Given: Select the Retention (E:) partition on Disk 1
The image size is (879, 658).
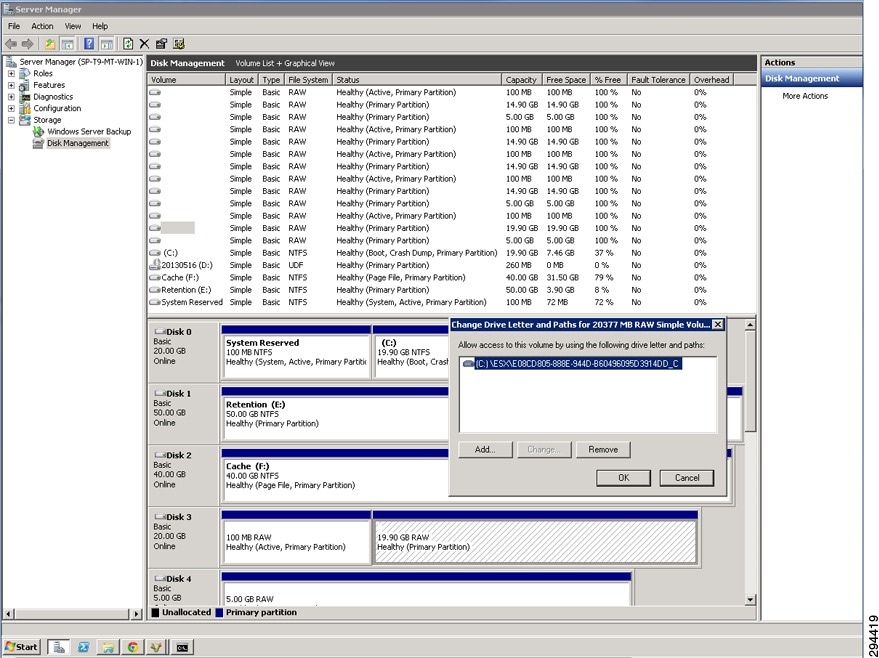Looking at the screenshot, I should [335, 414].
